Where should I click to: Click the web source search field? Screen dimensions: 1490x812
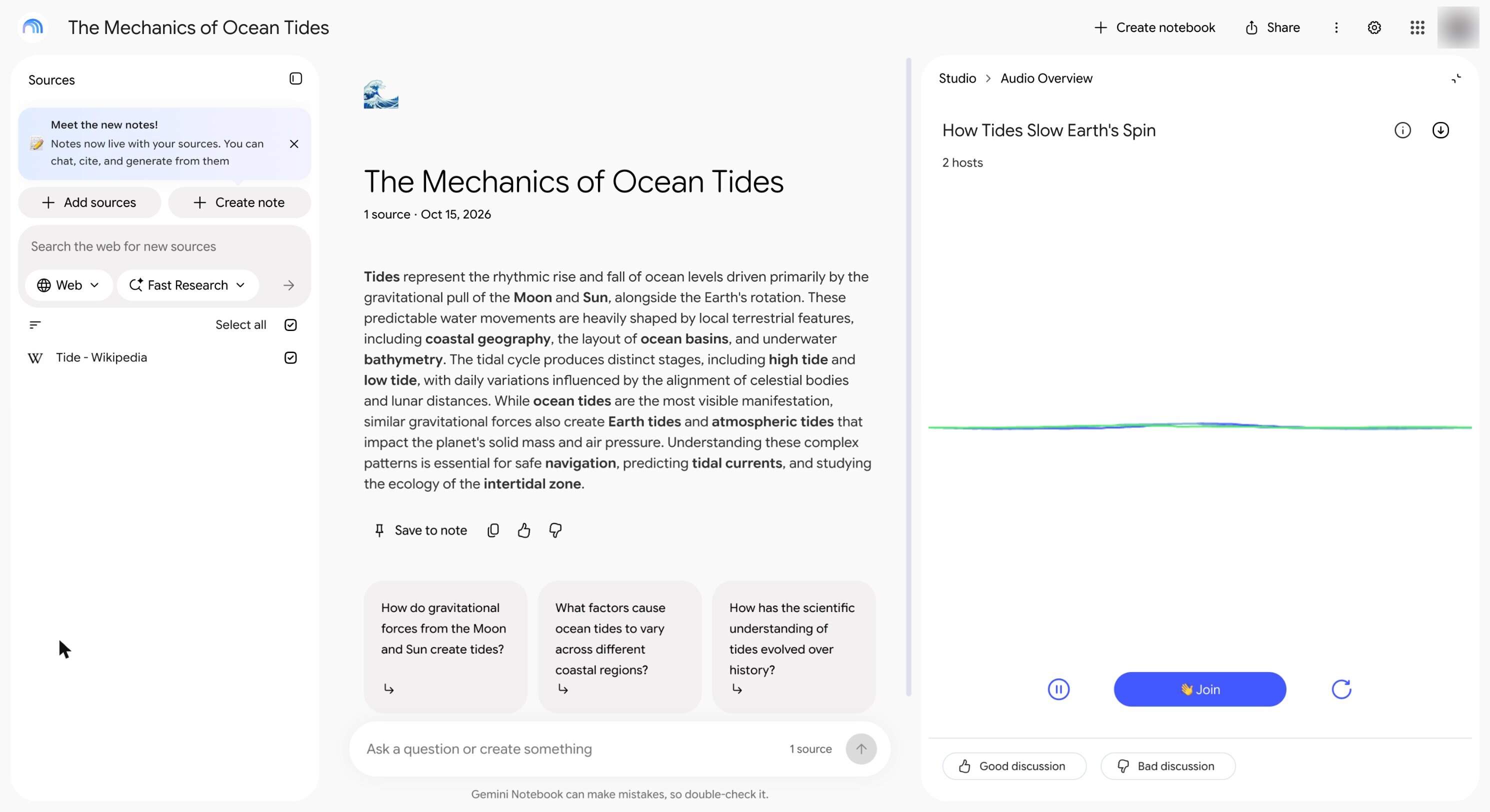pyautogui.click(x=164, y=246)
